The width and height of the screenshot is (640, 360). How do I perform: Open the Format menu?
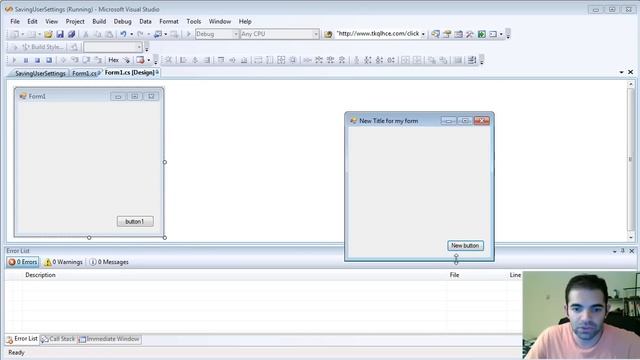169,21
